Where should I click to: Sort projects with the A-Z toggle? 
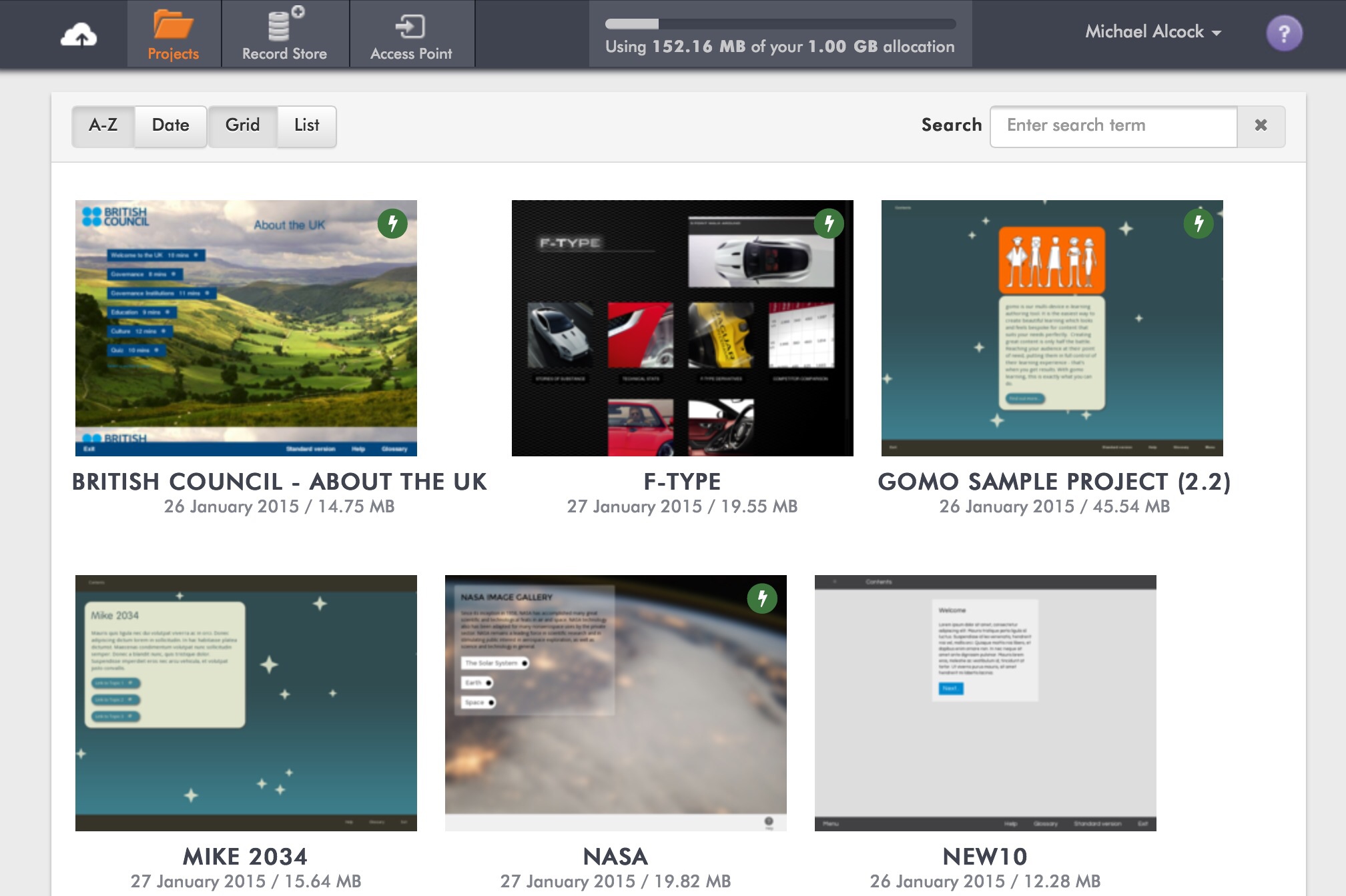pyautogui.click(x=103, y=125)
